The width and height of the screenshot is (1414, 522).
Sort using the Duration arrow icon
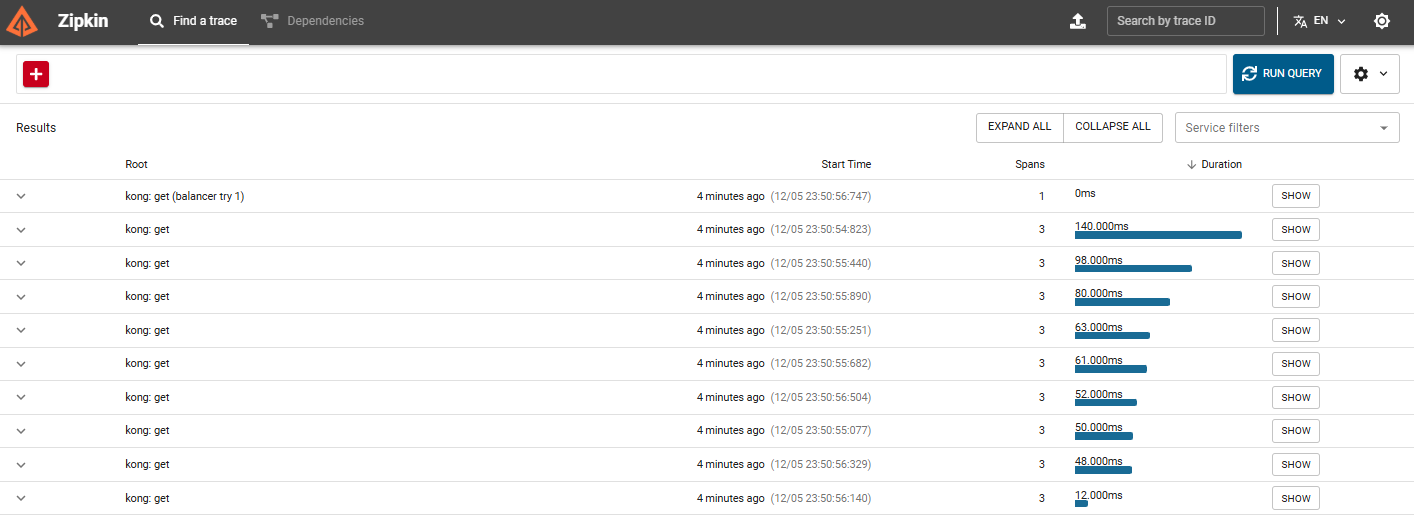(1191, 164)
